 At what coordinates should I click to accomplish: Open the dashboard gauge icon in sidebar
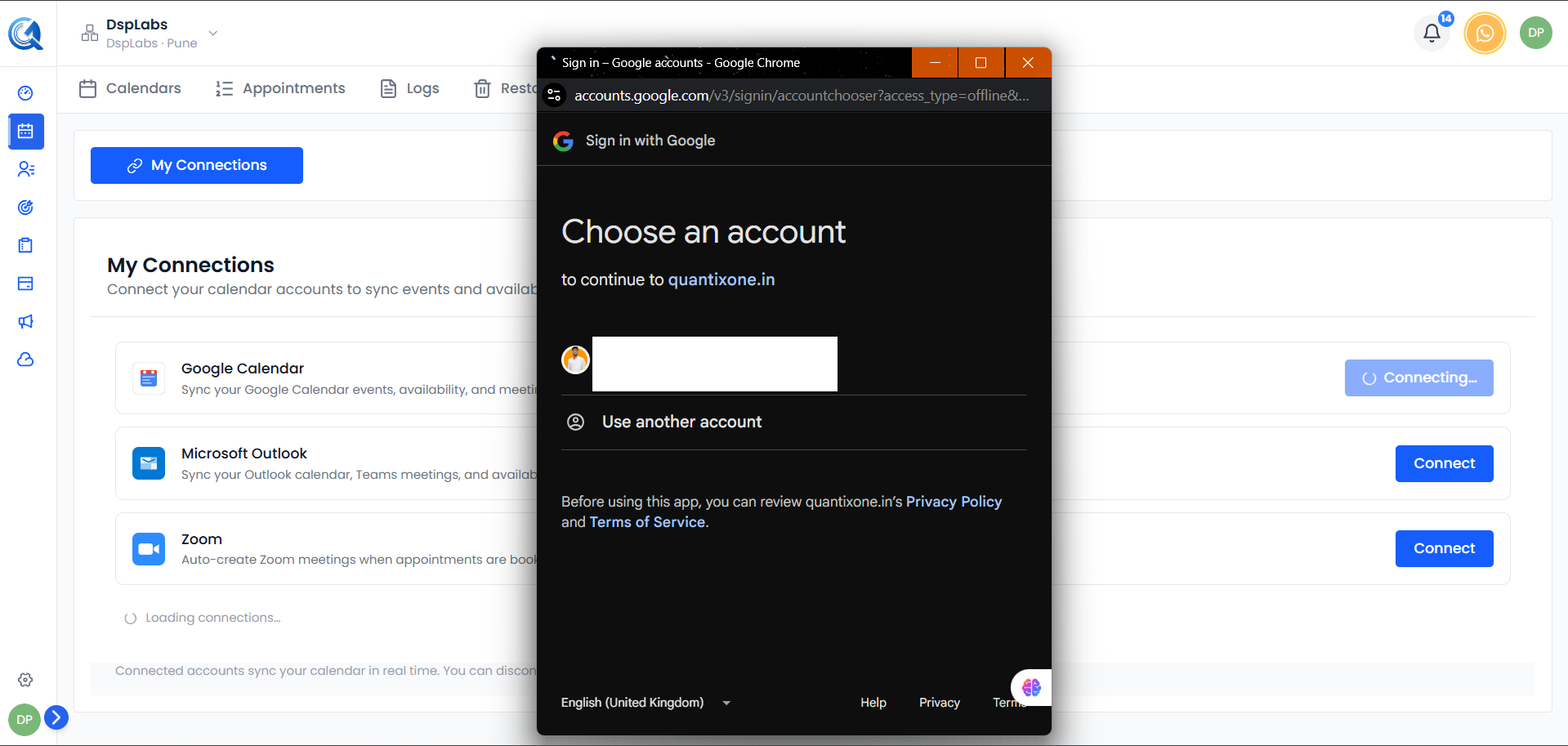click(25, 93)
